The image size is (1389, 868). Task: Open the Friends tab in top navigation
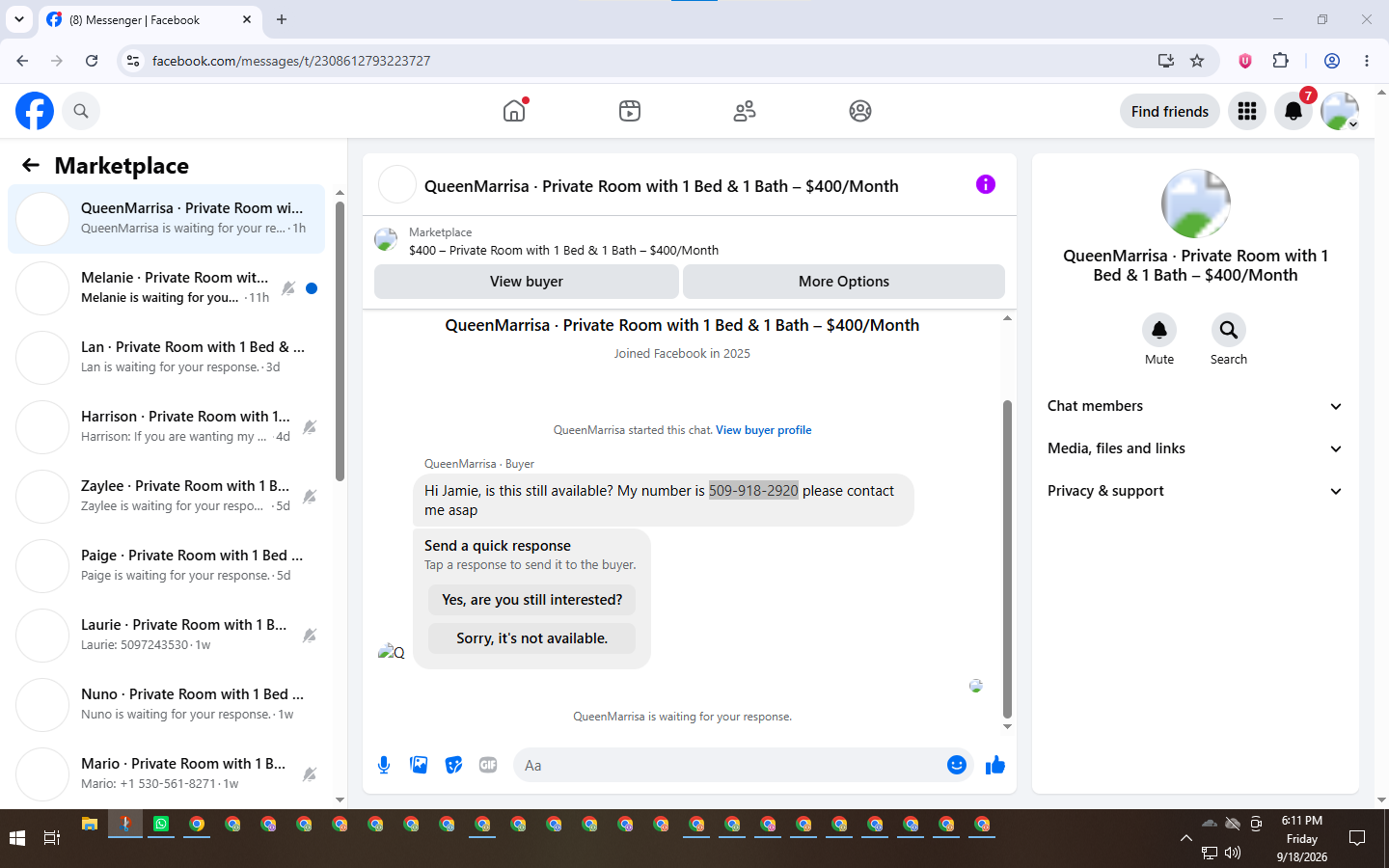click(745, 111)
